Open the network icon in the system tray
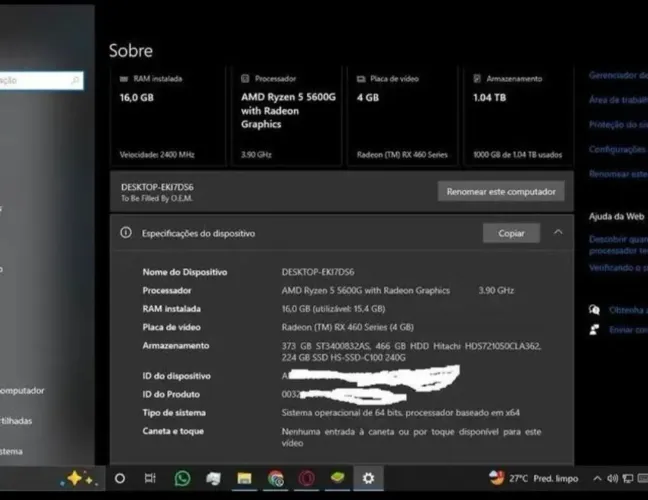The width and height of the screenshot is (648, 500). pyautogui.click(x=628, y=479)
